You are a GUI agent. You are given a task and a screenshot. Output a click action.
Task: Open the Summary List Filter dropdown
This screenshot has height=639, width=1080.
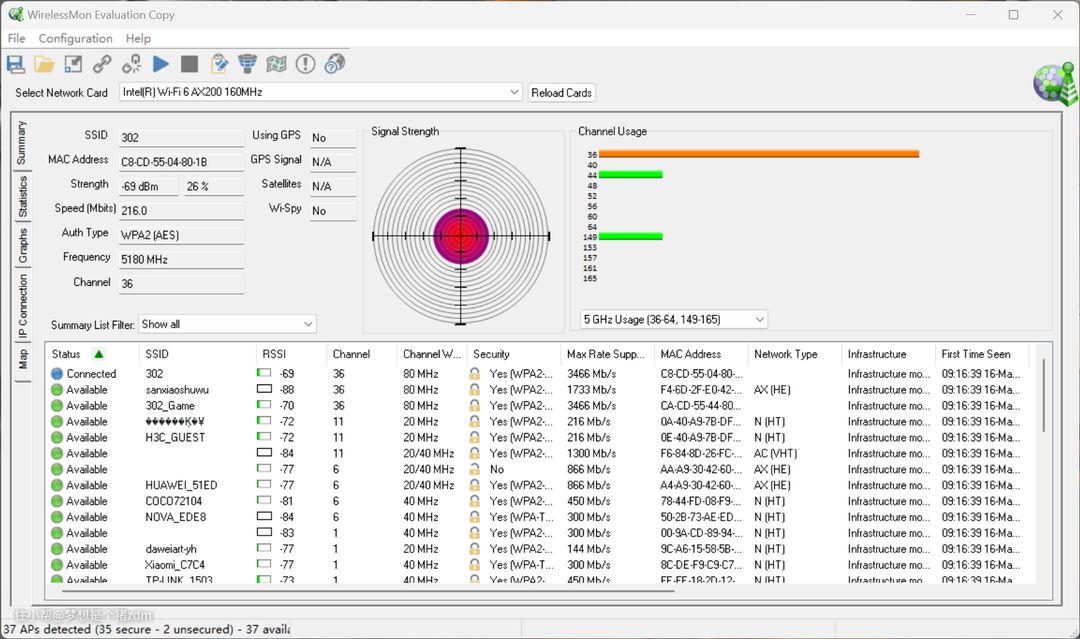(x=307, y=324)
